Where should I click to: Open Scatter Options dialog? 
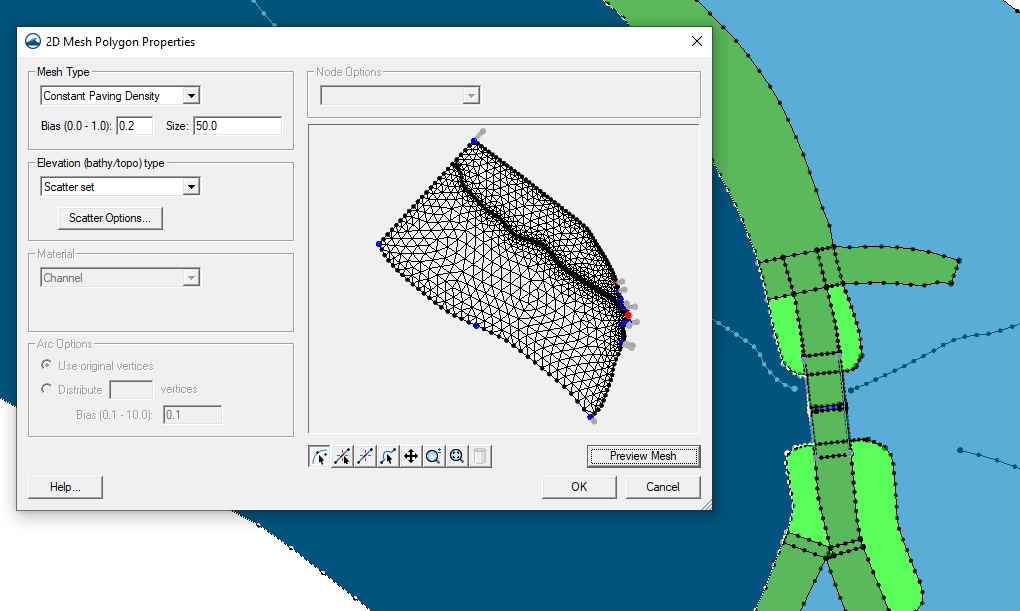[110, 218]
